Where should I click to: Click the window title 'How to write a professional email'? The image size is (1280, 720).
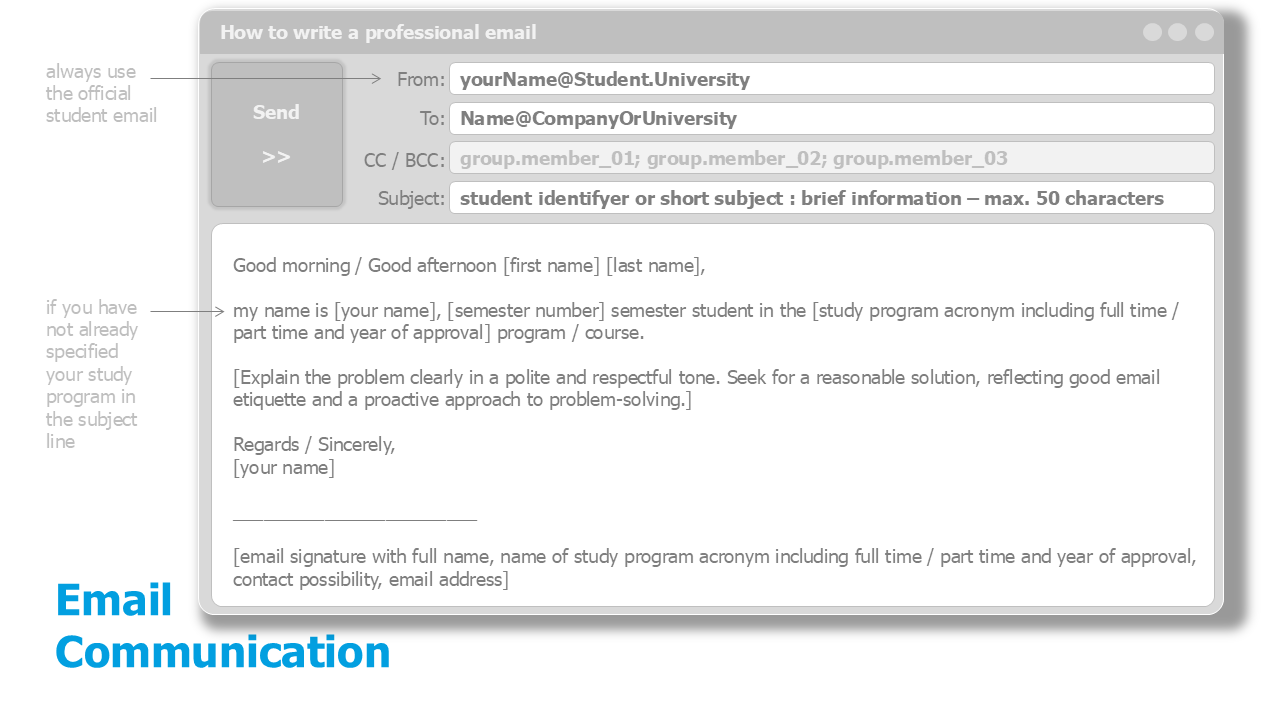(x=378, y=32)
